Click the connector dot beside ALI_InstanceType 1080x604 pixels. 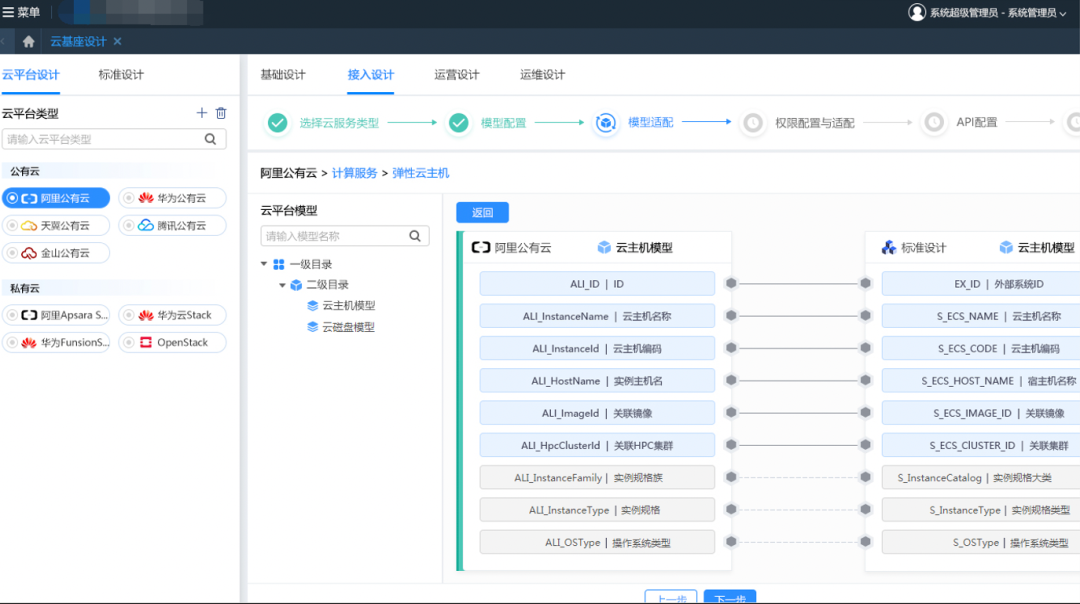tap(731, 510)
